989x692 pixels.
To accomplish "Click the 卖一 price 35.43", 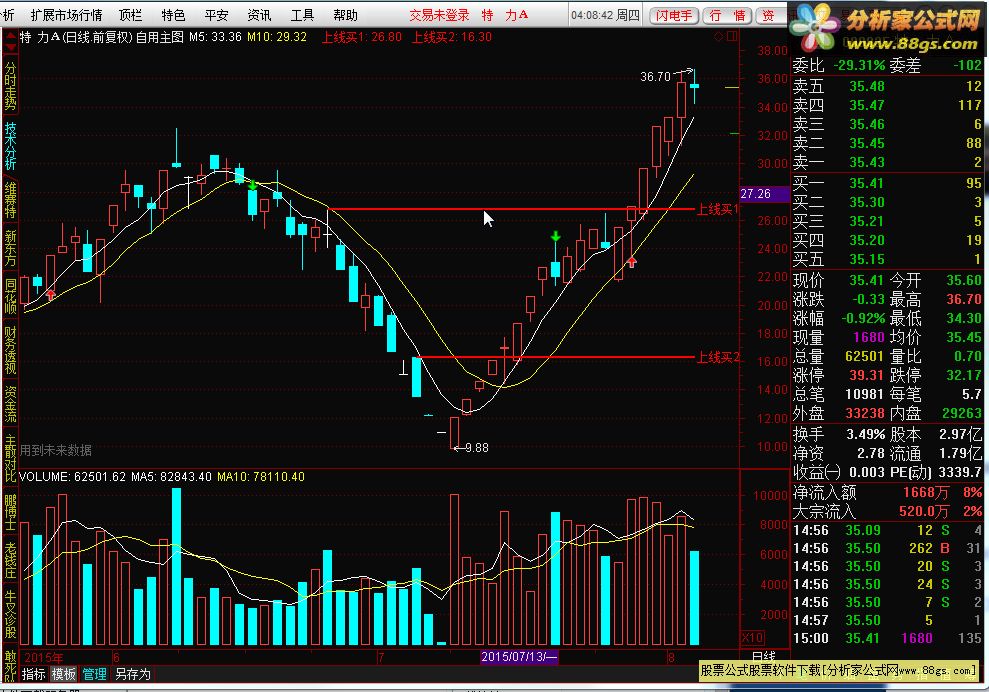I will coord(867,162).
